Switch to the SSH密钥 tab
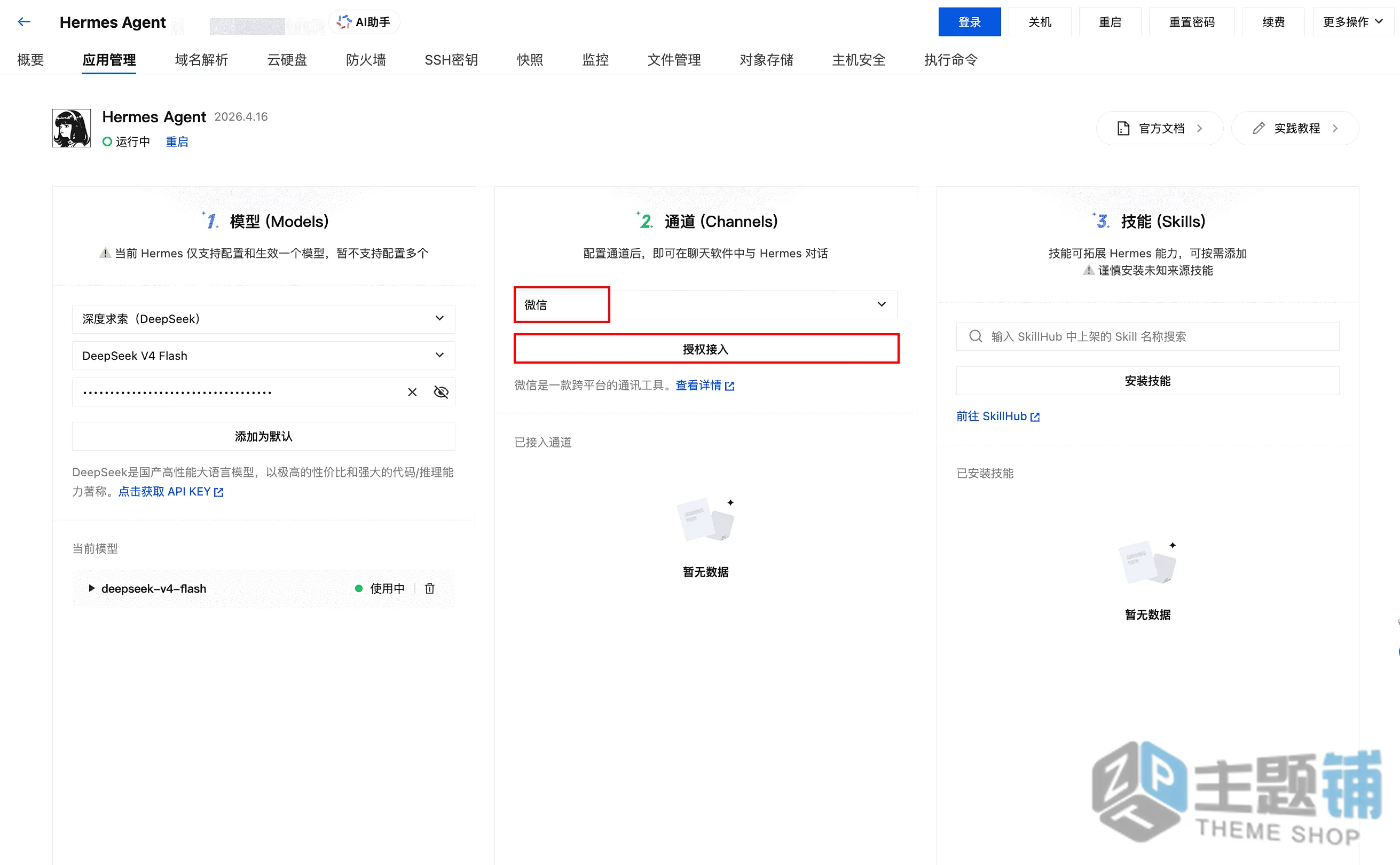1400x865 pixels. point(451,59)
